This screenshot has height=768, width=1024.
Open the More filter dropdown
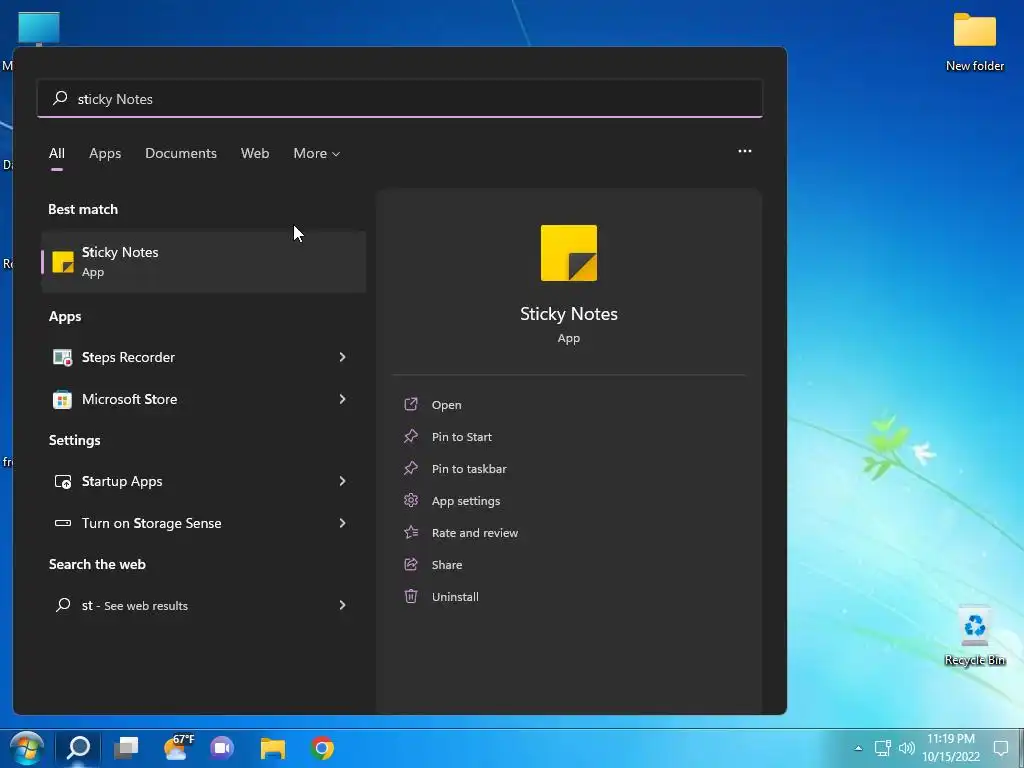(317, 153)
